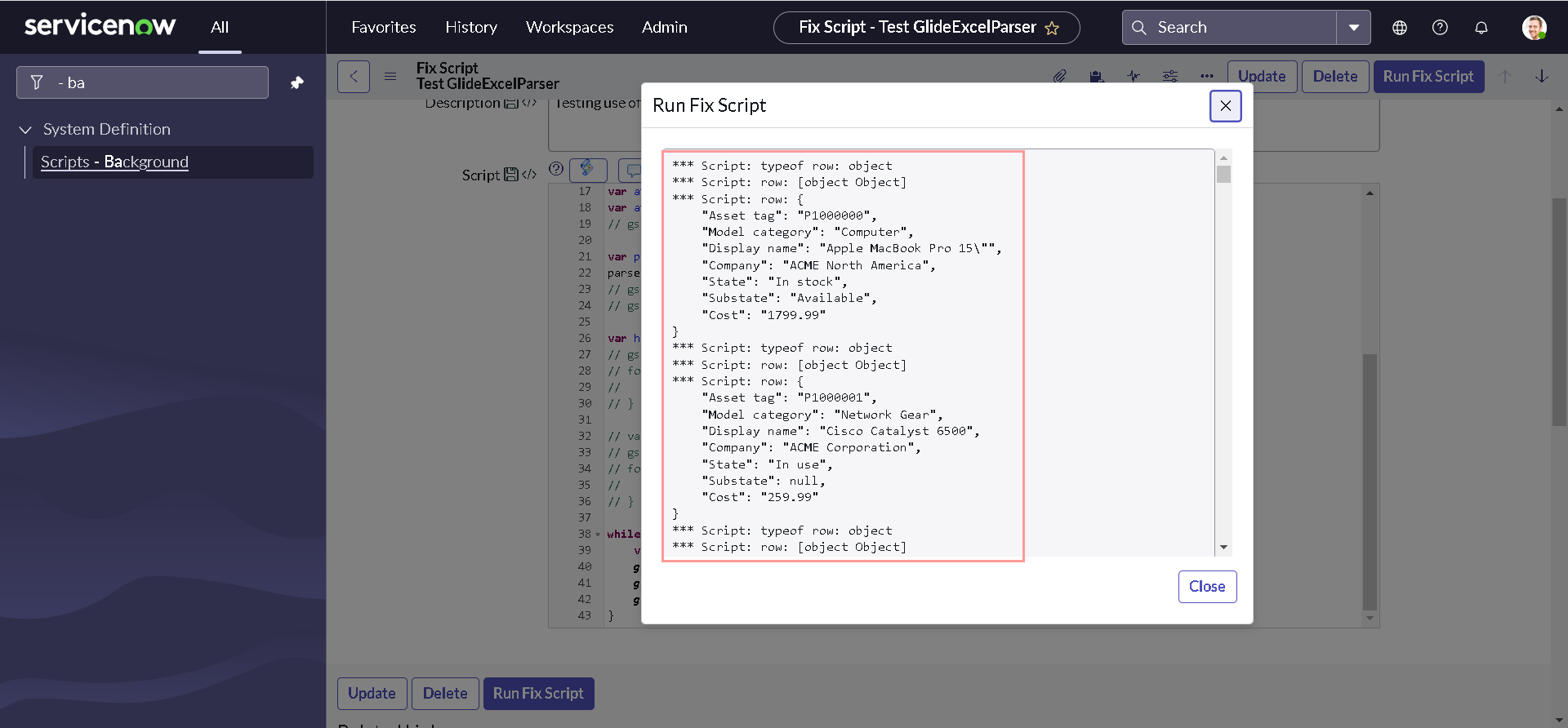
Task: Click the Run Fix Script dialog title
Action: pos(709,106)
